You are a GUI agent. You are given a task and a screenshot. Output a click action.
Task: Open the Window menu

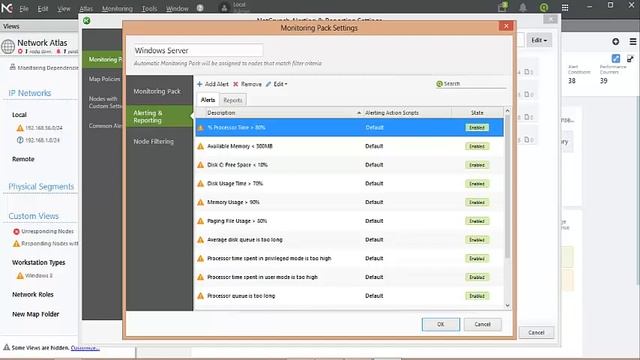point(177,9)
